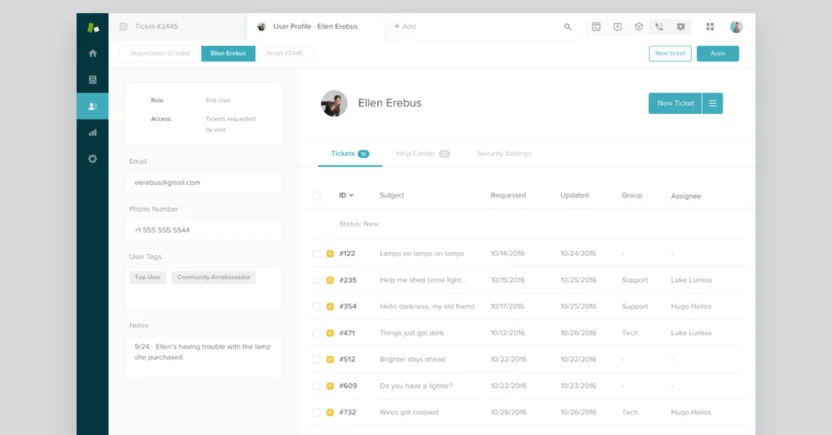Check the select-all tickets checkbox

point(317,196)
